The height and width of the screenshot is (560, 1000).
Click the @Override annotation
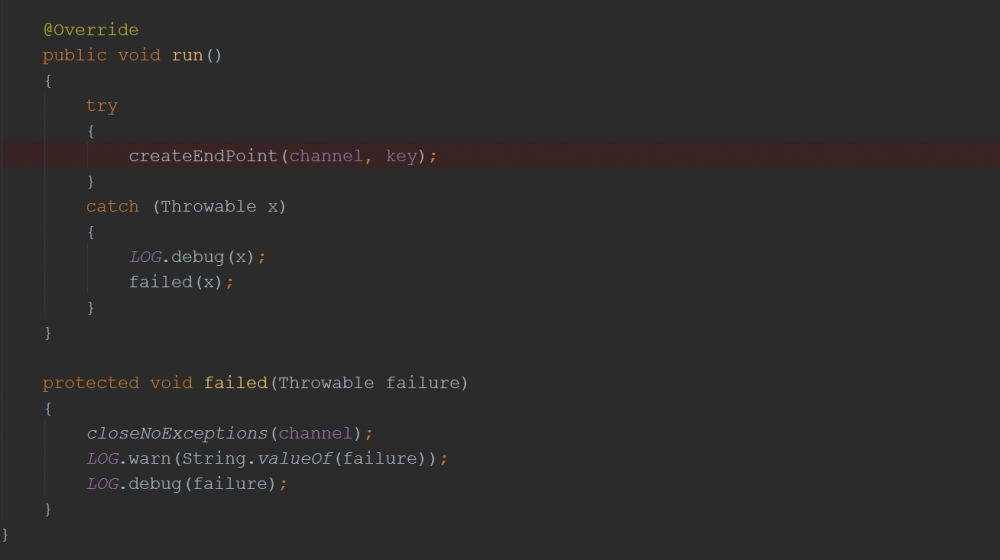[90, 30]
